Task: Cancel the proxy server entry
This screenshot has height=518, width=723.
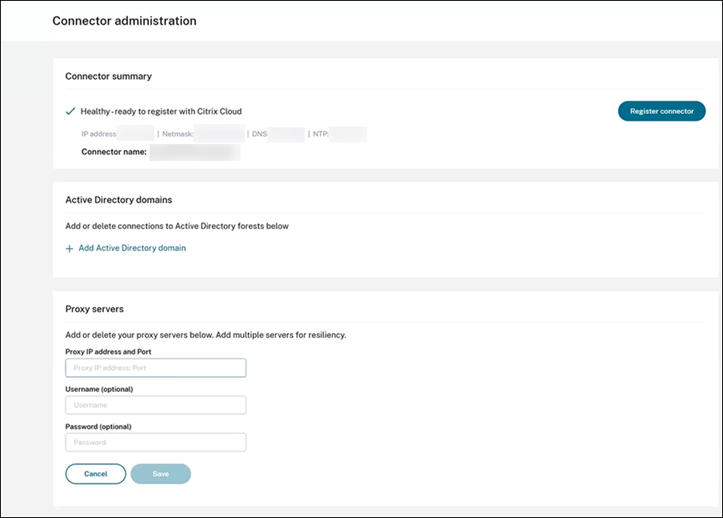Action: (x=96, y=474)
